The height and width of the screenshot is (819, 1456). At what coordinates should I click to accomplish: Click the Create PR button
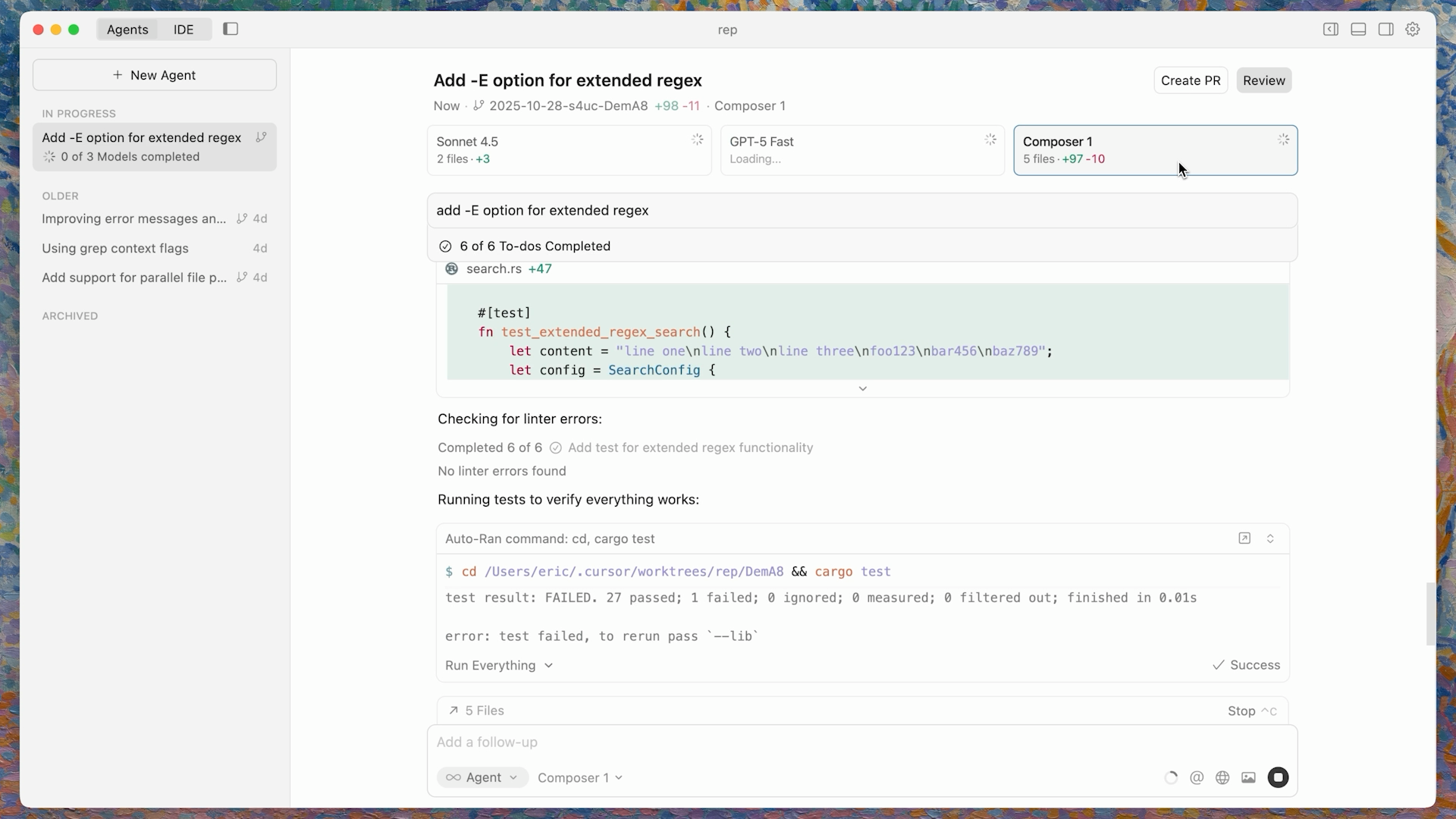click(1190, 80)
